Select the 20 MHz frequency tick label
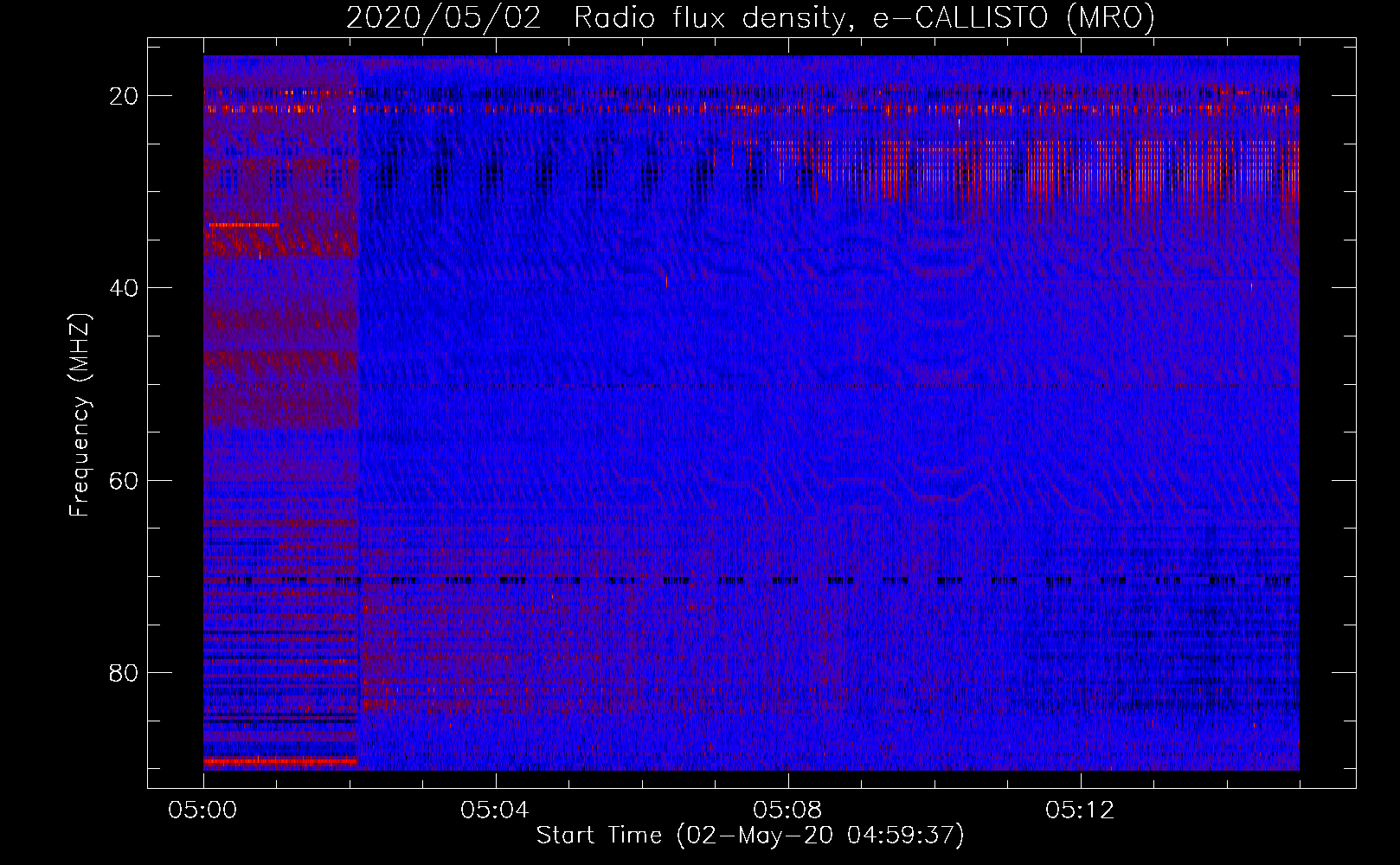The image size is (1400, 865). pos(125,96)
